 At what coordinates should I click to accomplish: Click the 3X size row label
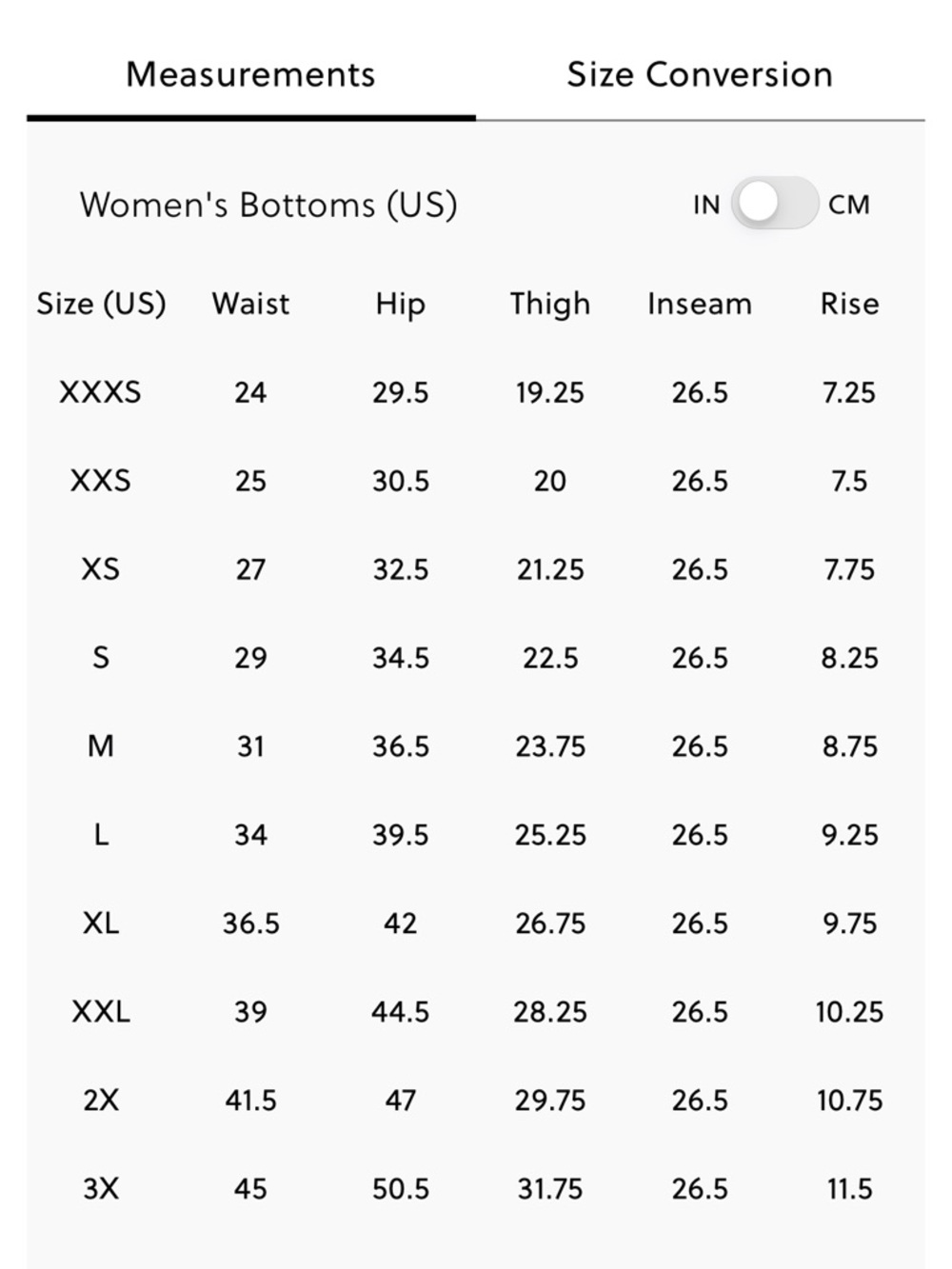coord(100,1189)
